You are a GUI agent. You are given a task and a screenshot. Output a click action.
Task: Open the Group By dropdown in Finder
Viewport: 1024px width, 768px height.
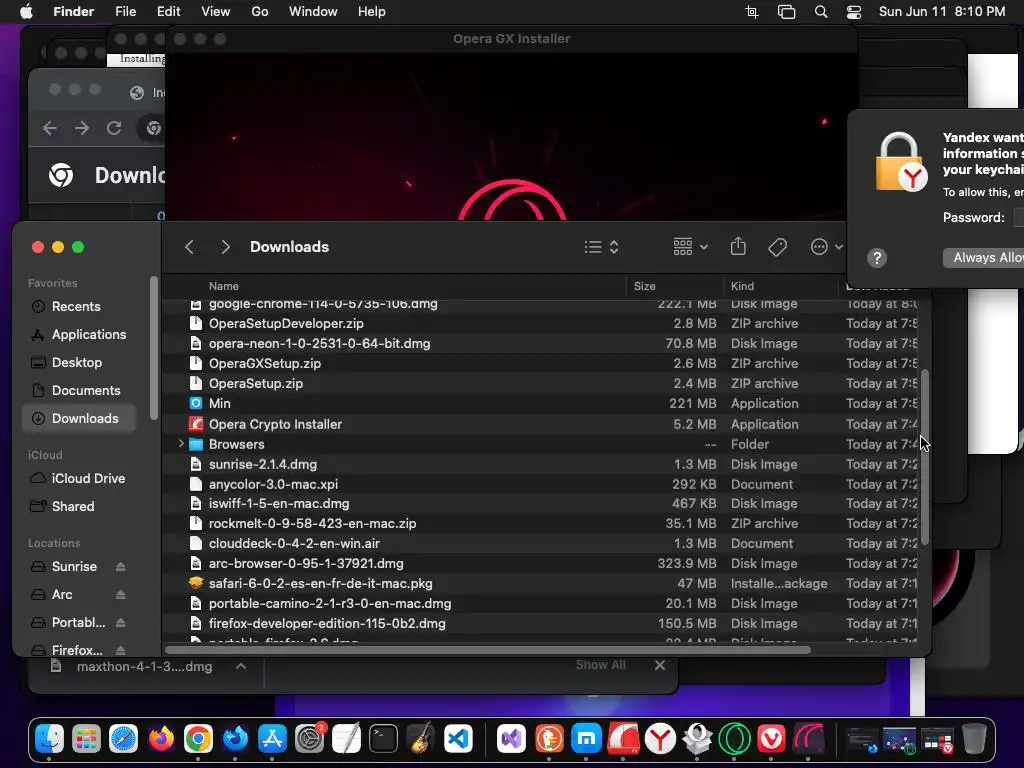click(x=690, y=247)
